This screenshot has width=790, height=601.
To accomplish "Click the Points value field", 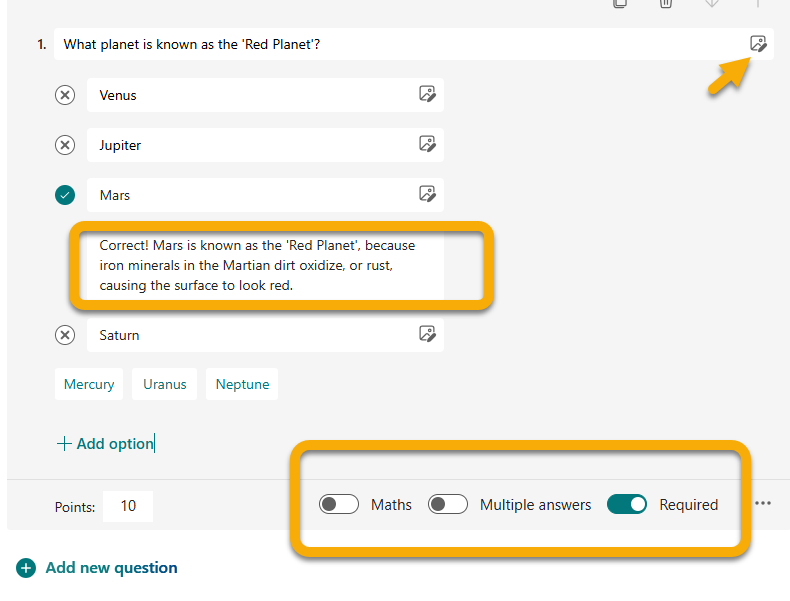I will [128, 506].
